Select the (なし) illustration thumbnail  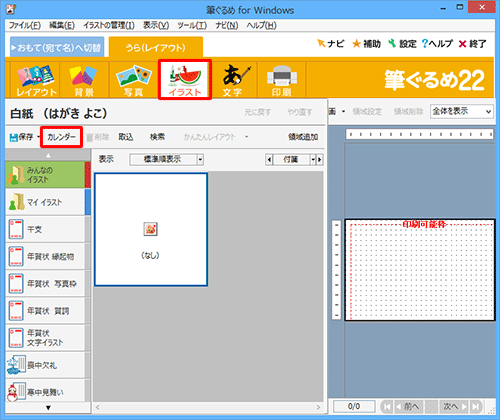[x=151, y=230]
